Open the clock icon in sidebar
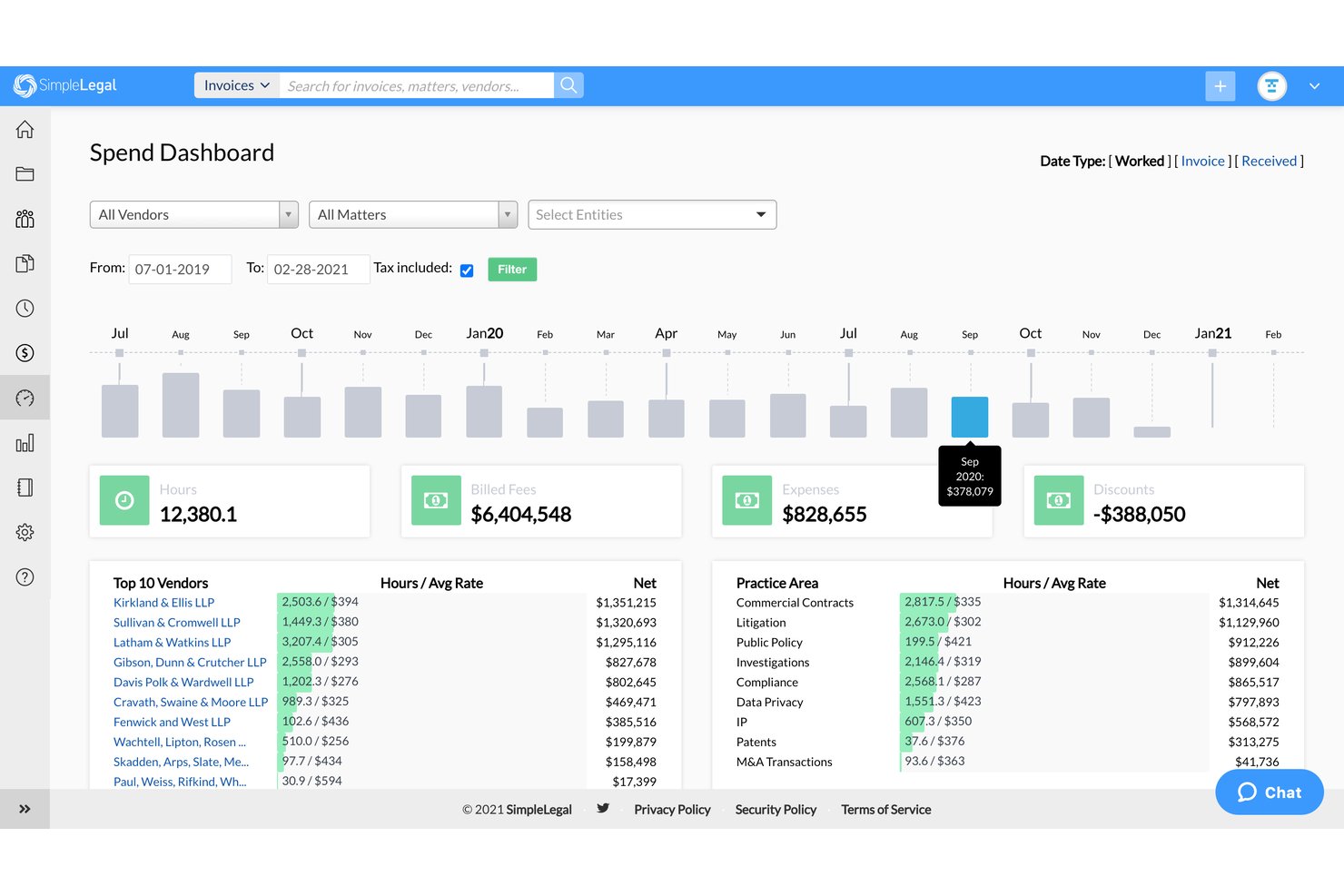Image resolution: width=1344 pixels, height=896 pixels. 25,309
